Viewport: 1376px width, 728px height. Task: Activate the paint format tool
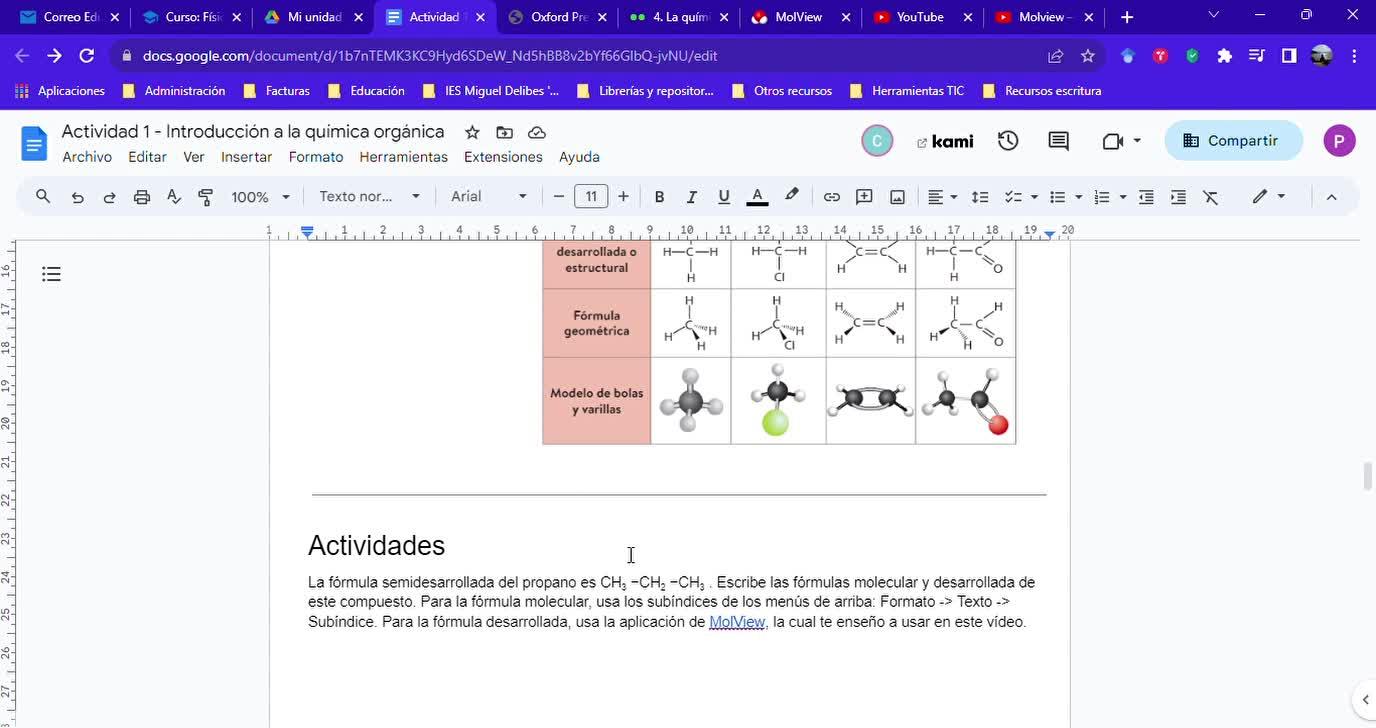coord(206,197)
